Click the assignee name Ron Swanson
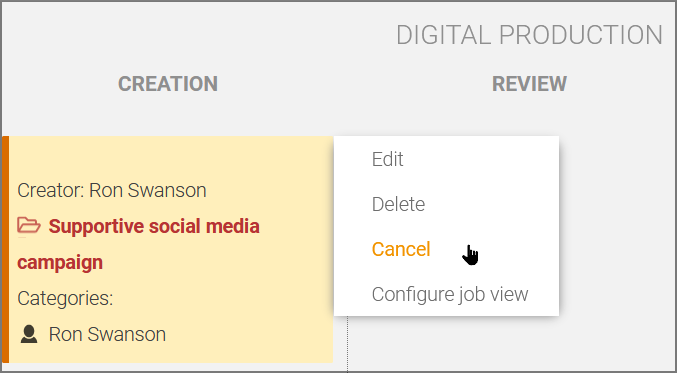Image resolution: width=677 pixels, height=373 pixels. (107, 334)
